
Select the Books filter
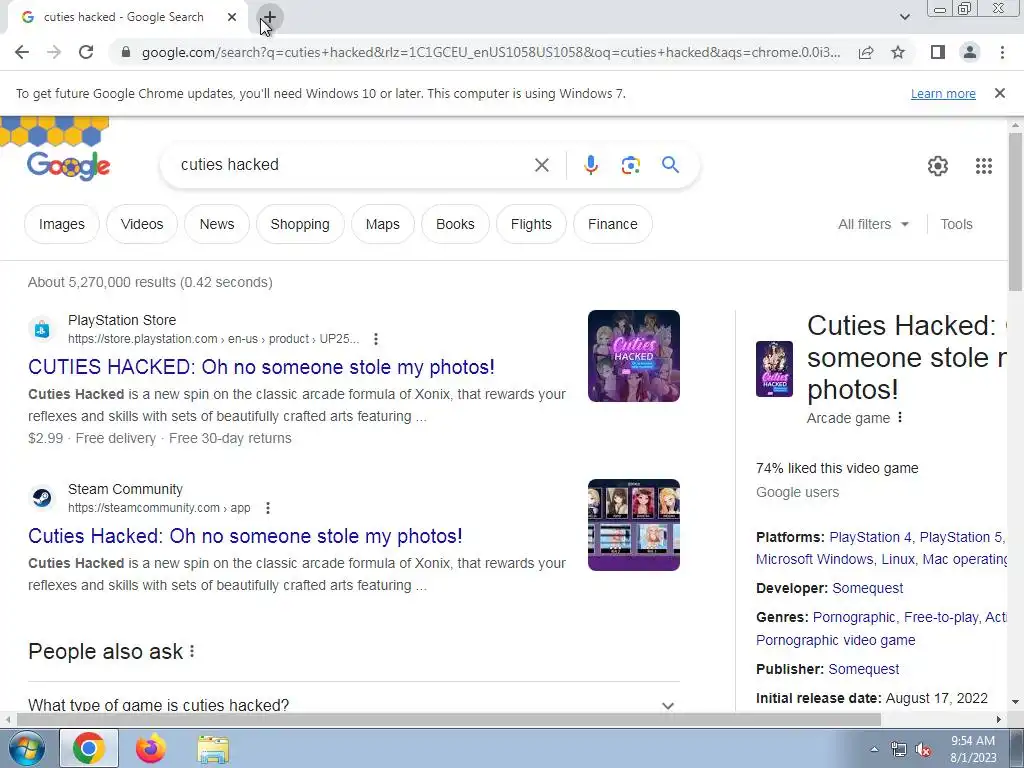[x=455, y=224]
